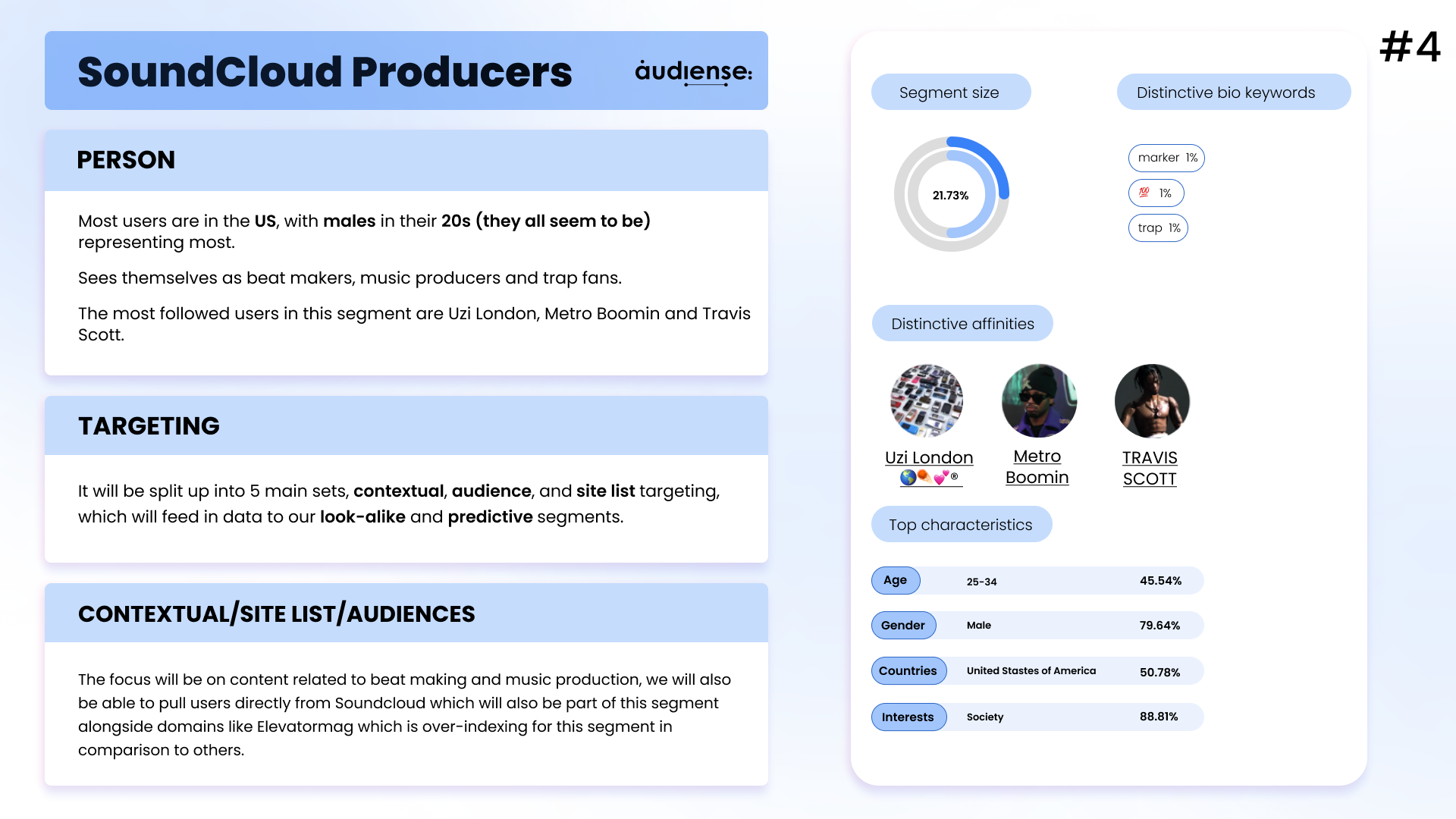Click the SoundCloud Producers title
Image resolution: width=1456 pixels, height=819 pixels.
pyautogui.click(x=325, y=71)
